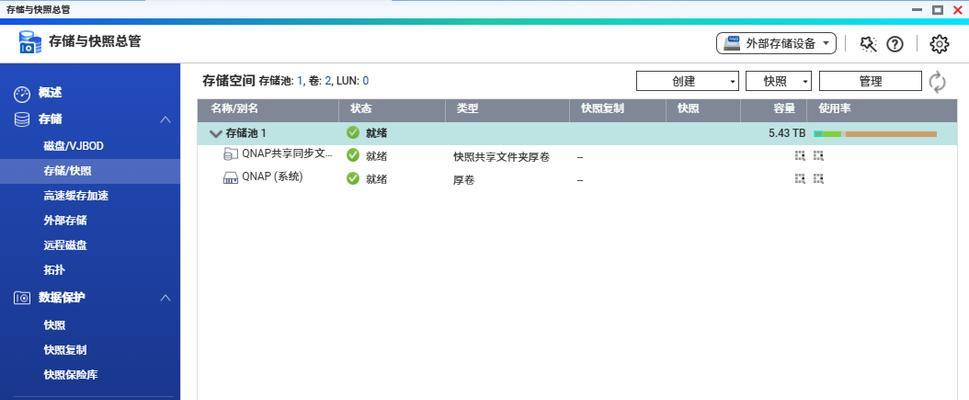Open 快照复制 in the sidebar
Screen dimensions: 969x400
(x=65, y=350)
